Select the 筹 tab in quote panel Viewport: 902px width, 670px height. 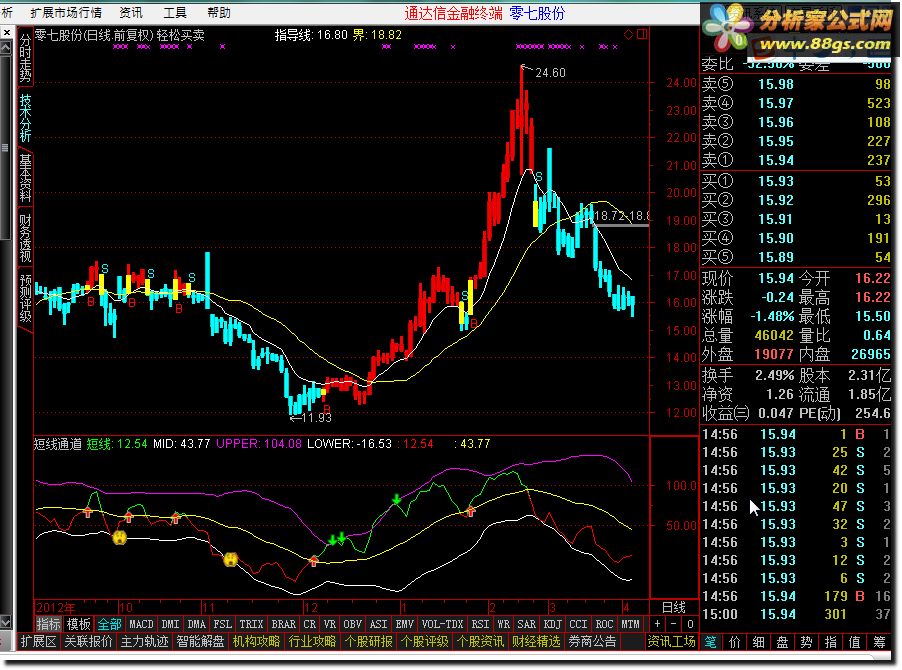[x=879, y=642]
